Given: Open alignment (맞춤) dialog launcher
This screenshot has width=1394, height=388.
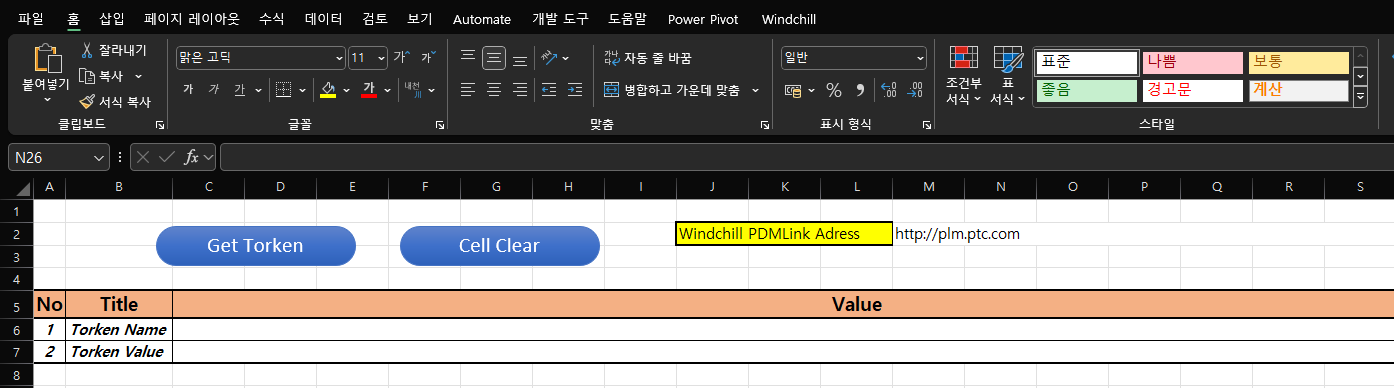Looking at the screenshot, I should [x=765, y=125].
